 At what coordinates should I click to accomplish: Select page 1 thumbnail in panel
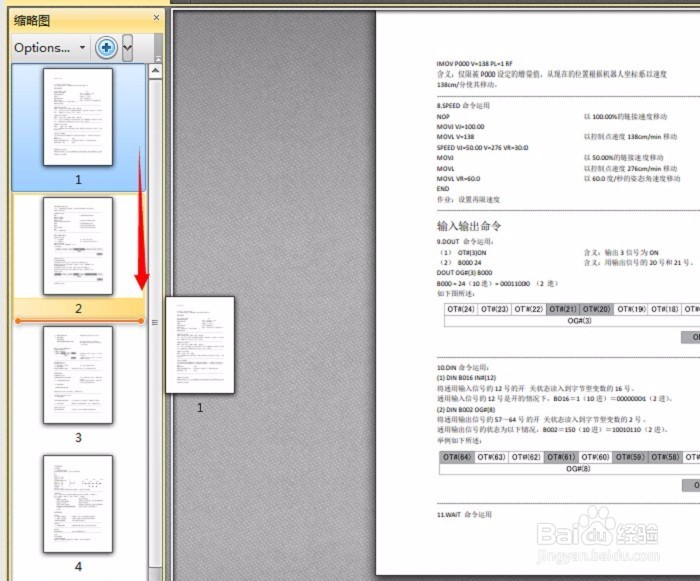78,117
